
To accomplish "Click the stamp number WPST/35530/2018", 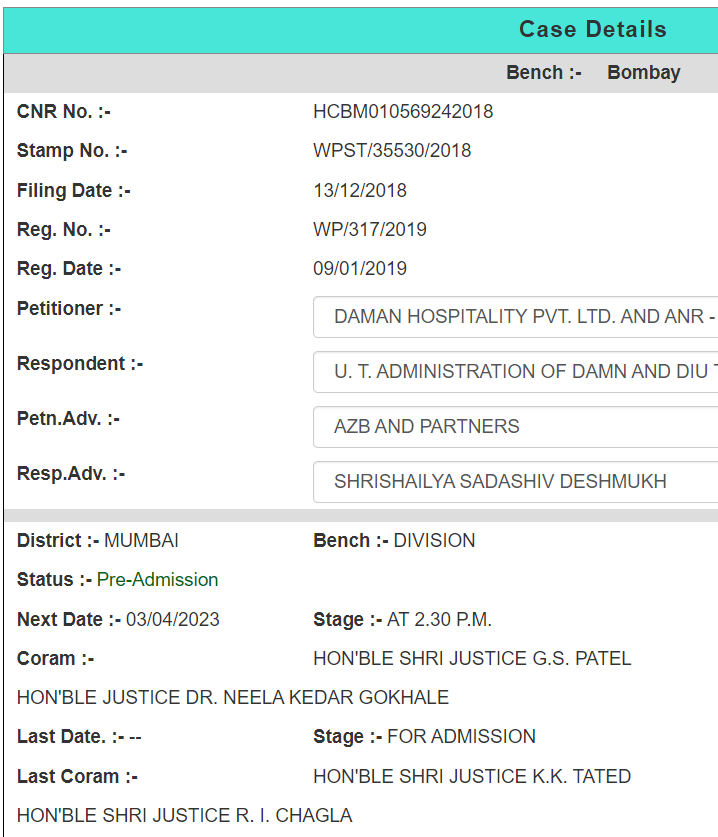I will pos(392,151).
